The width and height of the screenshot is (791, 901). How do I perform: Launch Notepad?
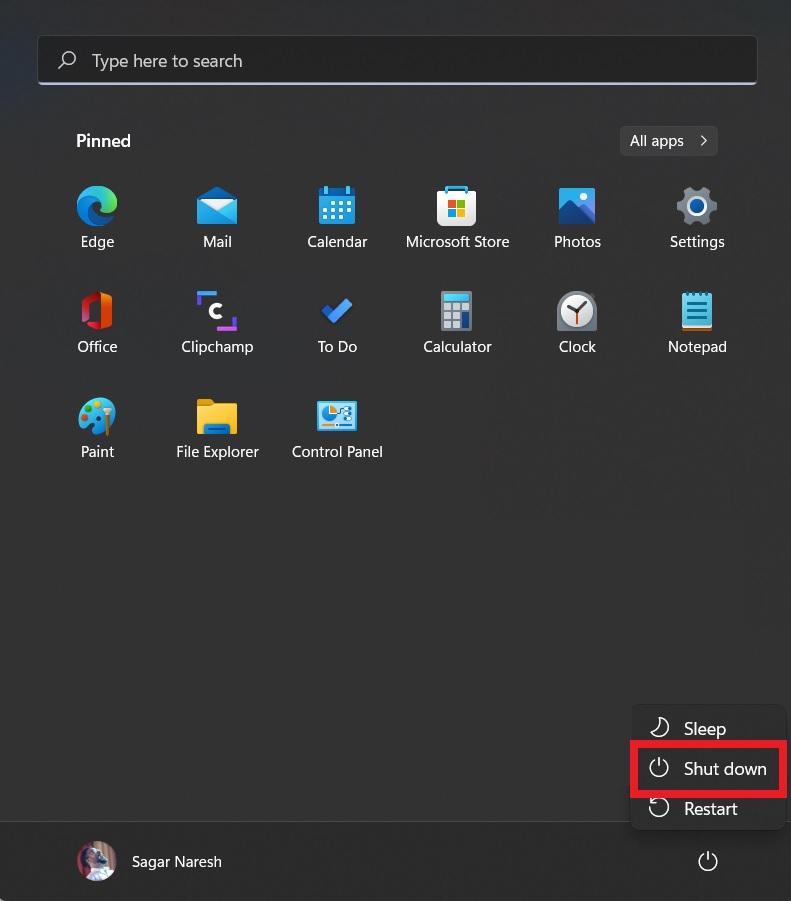tap(697, 322)
